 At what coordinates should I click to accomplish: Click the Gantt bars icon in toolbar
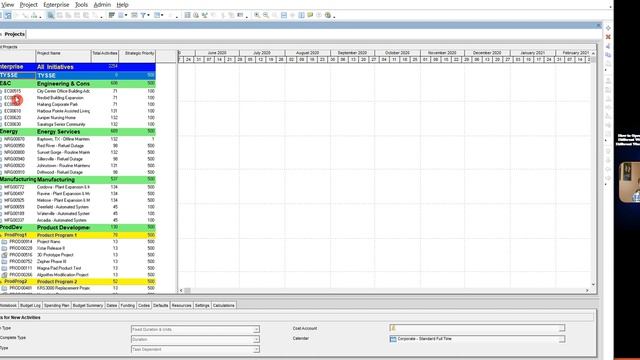coord(111,15)
